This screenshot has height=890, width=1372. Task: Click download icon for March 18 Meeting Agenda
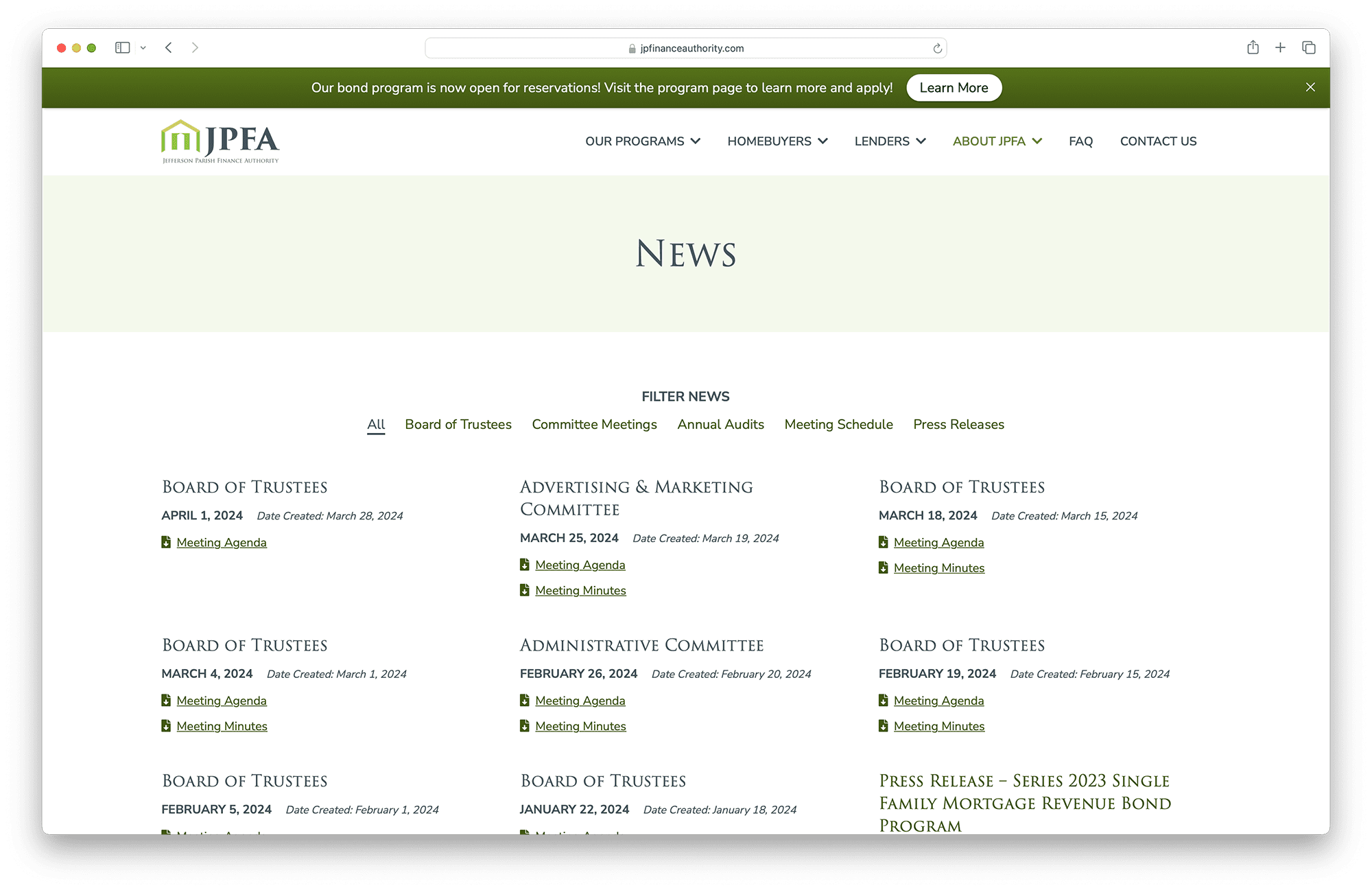tap(884, 542)
